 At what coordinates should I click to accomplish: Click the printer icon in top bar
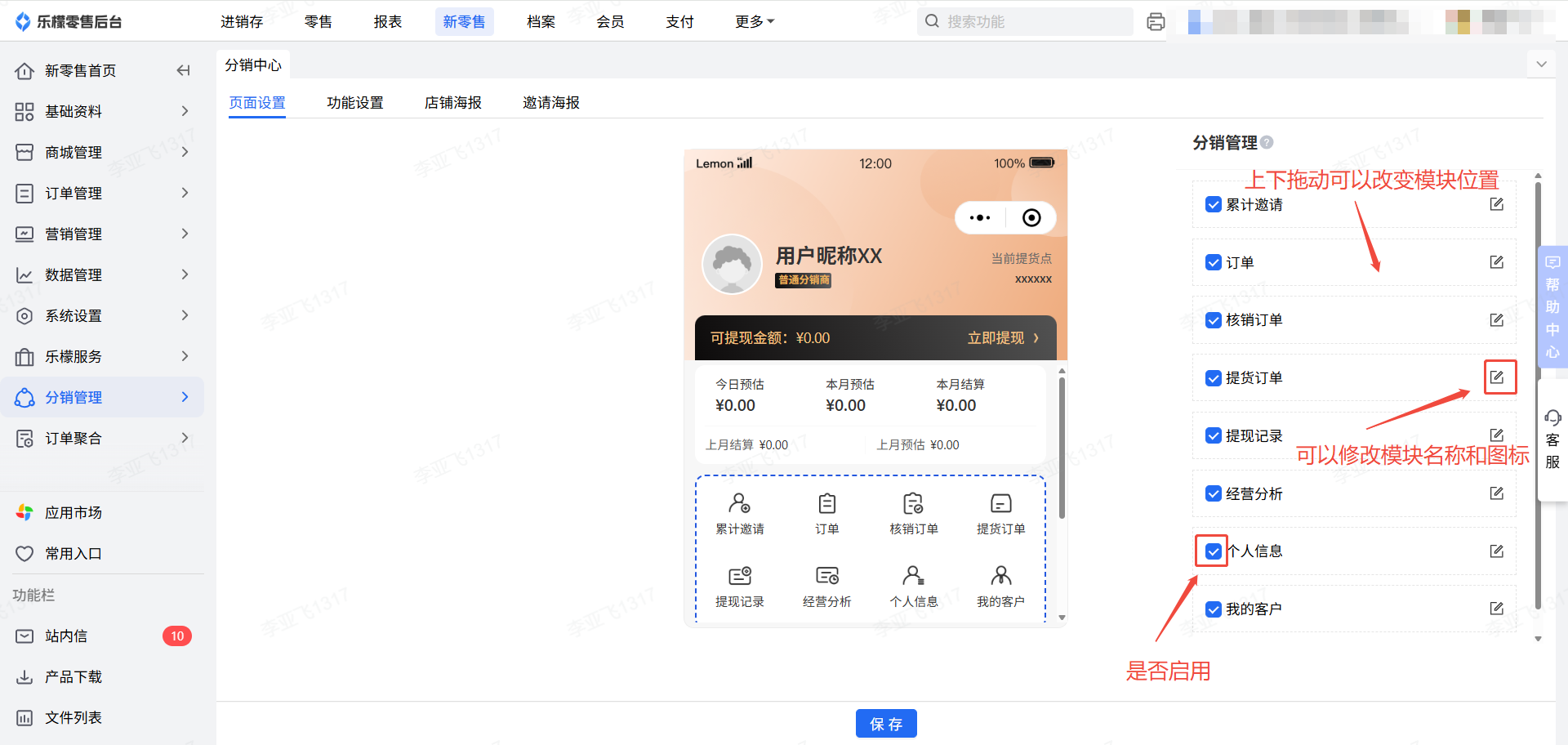pyautogui.click(x=1156, y=22)
